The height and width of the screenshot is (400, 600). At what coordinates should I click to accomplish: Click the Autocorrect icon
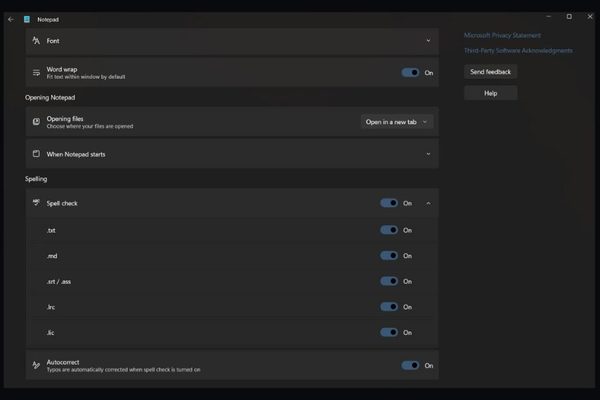(36, 365)
